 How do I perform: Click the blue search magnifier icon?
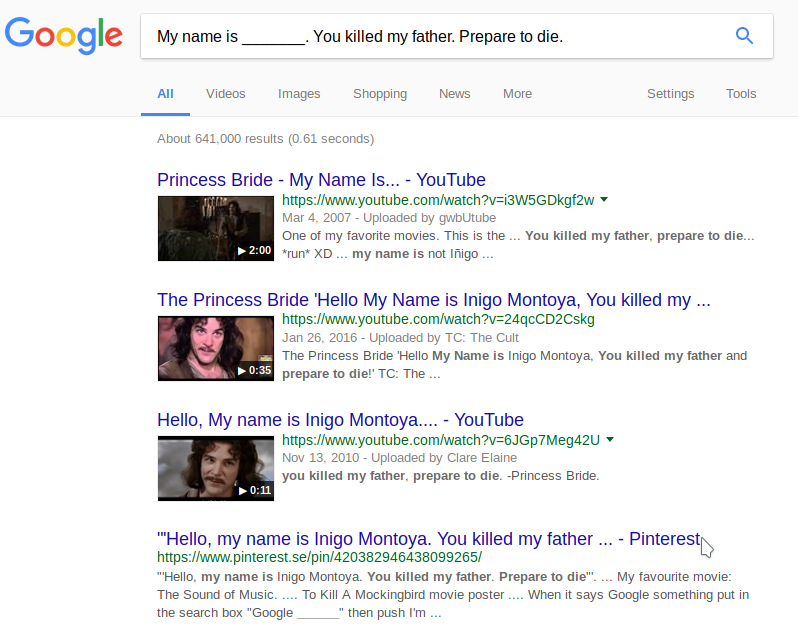click(743, 36)
